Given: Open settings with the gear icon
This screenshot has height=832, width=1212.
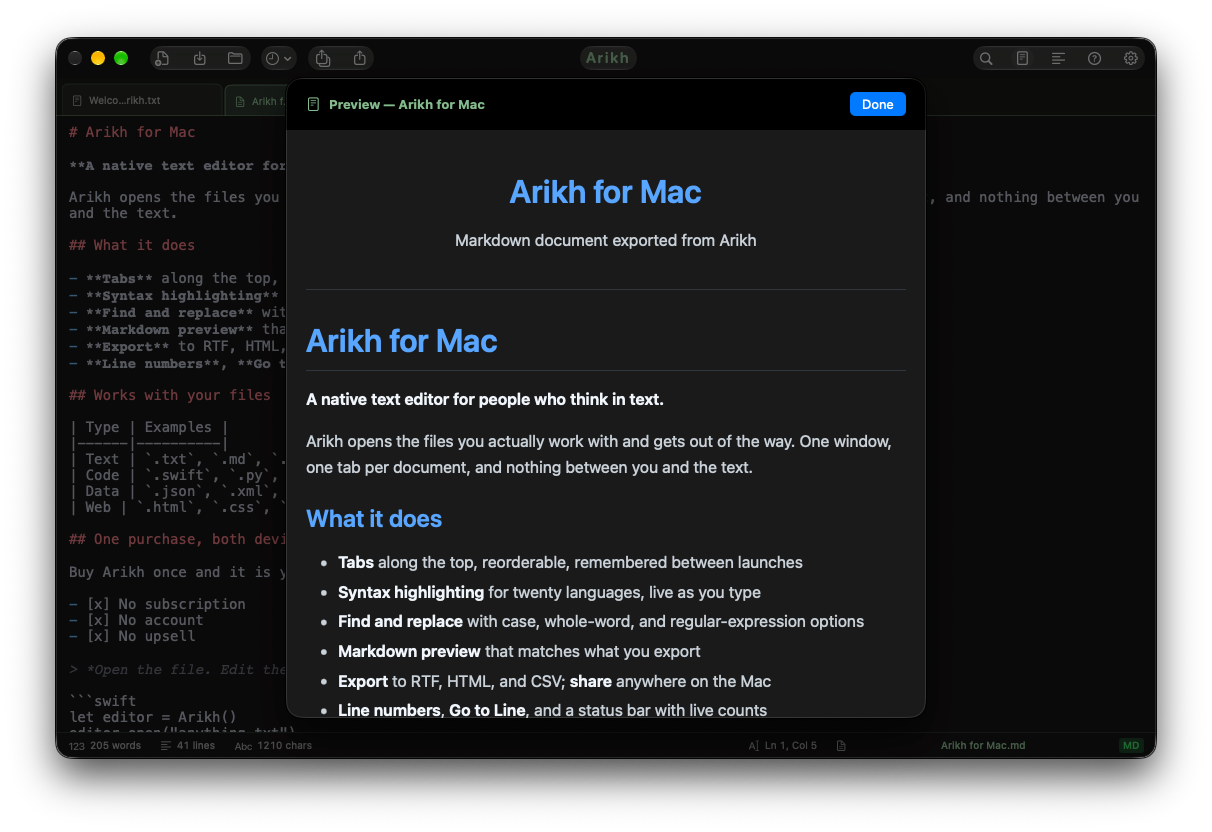Looking at the screenshot, I should pyautogui.click(x=1131, y=58).
